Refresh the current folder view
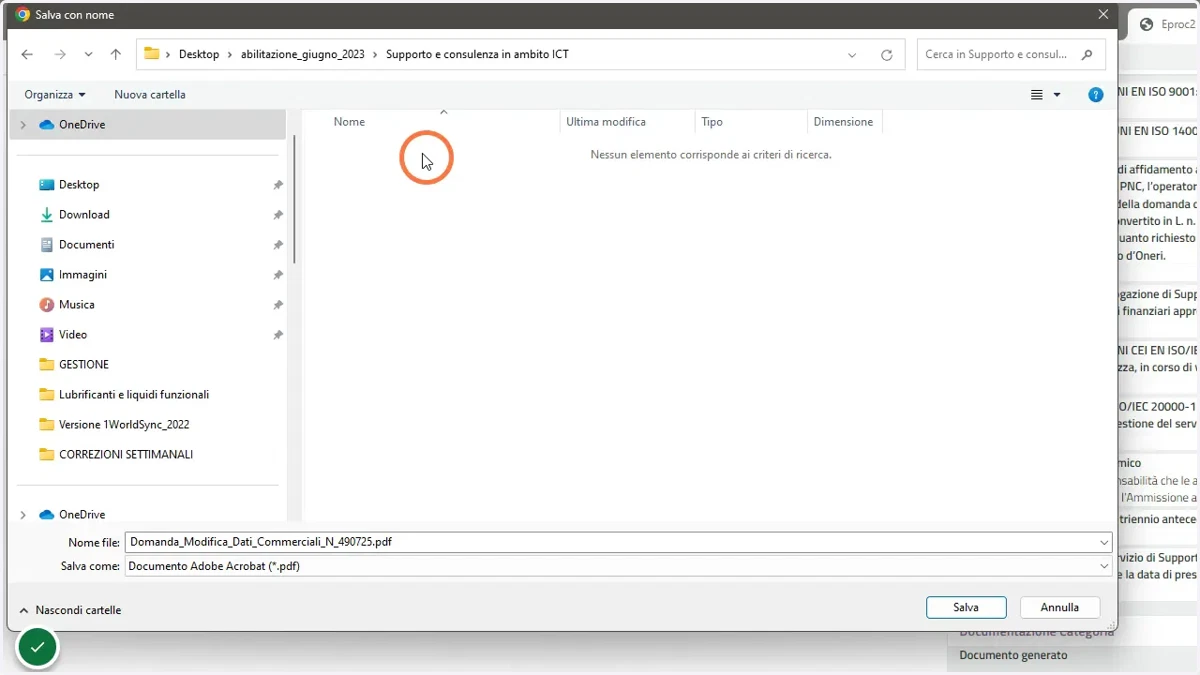1200x675 pixels. tap(886, 55)
